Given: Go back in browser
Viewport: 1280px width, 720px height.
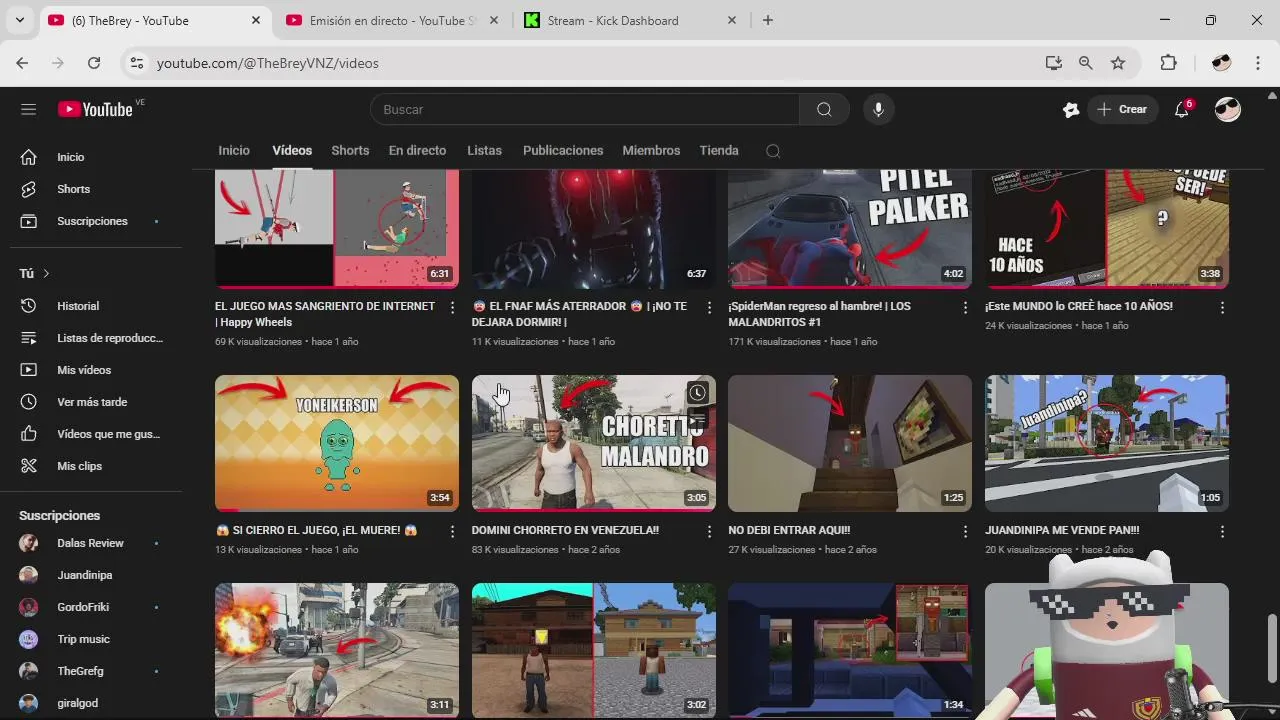Looking at the screenshot, I should (22, 63).
